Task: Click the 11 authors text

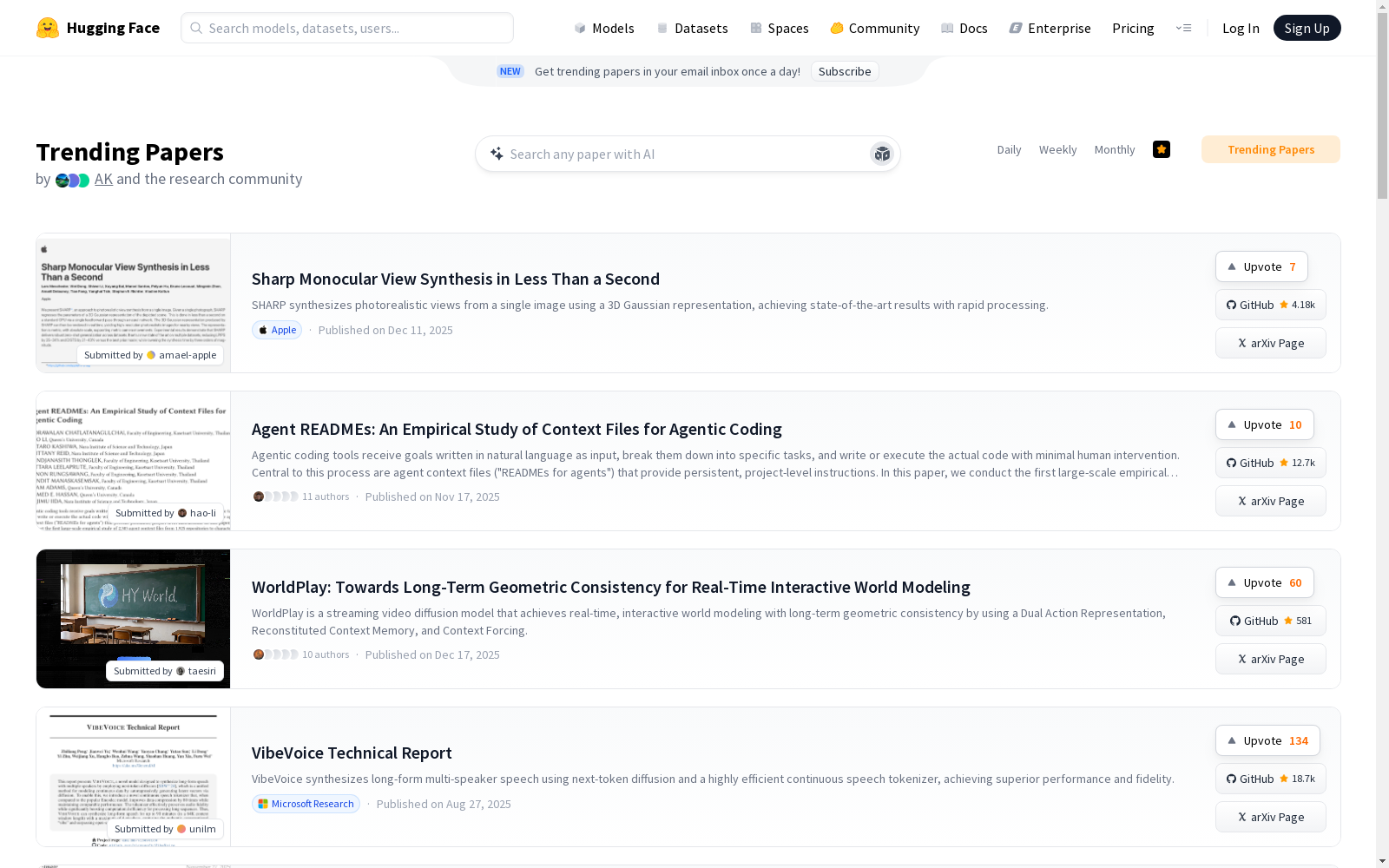Action: pyautogui.click(x=326, y=496)
